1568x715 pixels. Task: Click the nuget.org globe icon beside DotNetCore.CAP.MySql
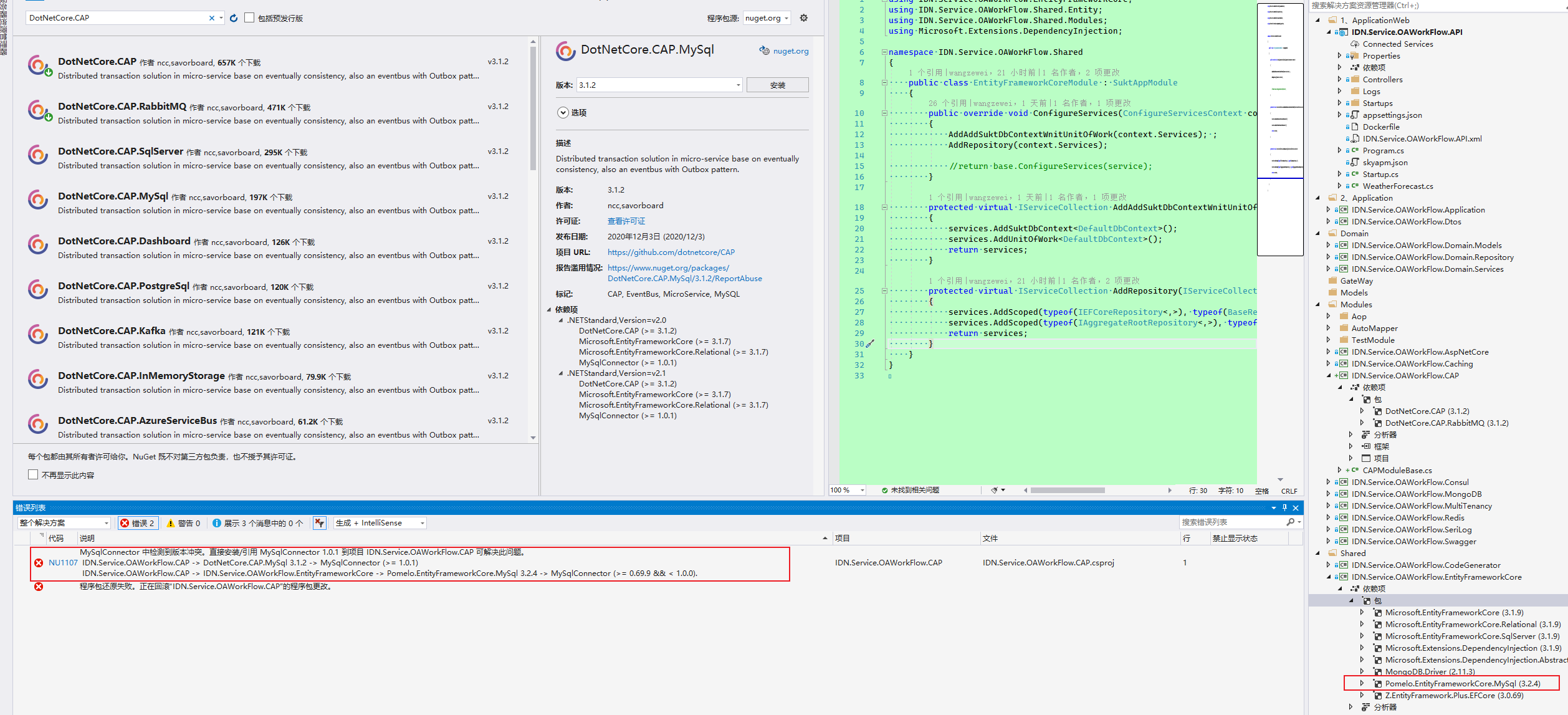coord(765,50)
